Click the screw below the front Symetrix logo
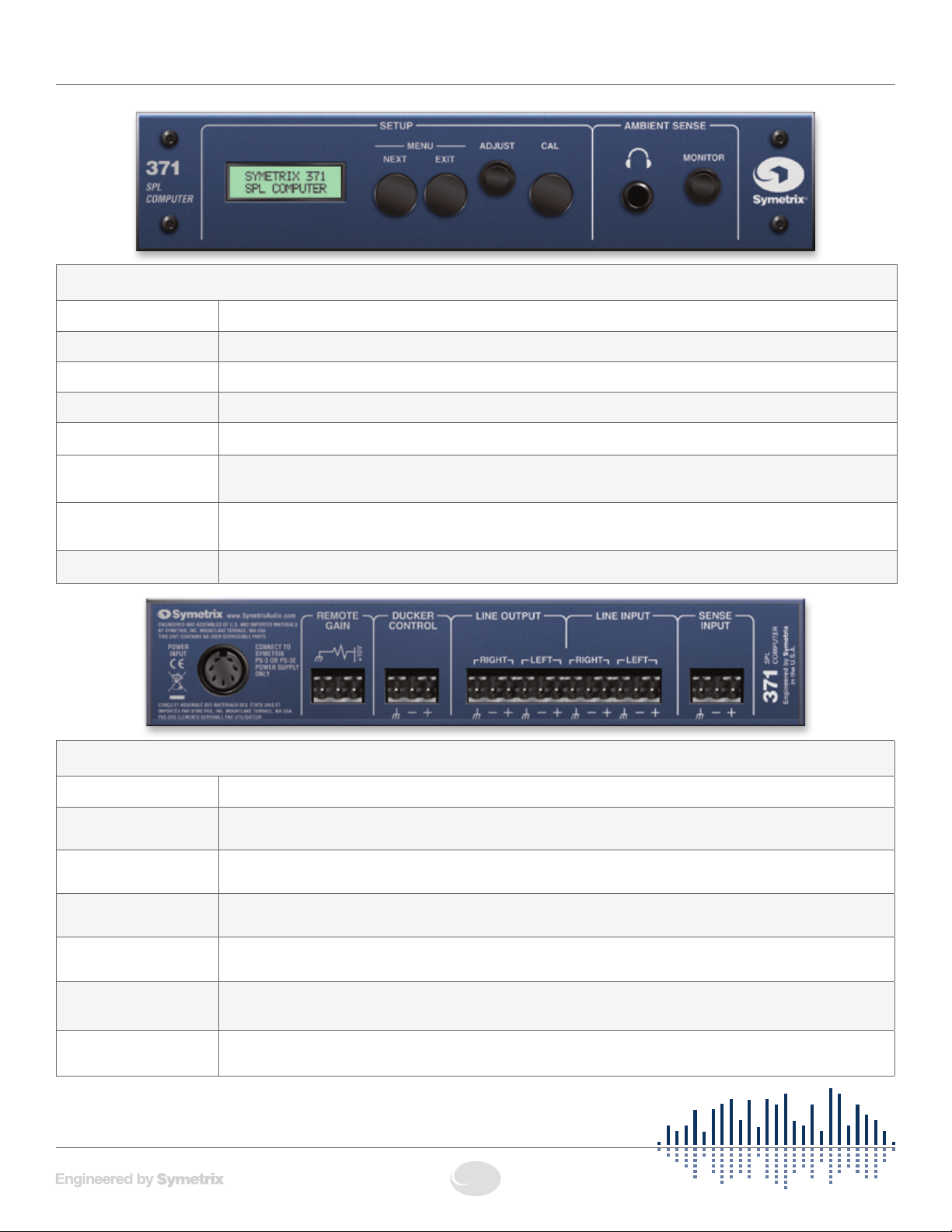 pyautogui.click(x=779, y=225)
